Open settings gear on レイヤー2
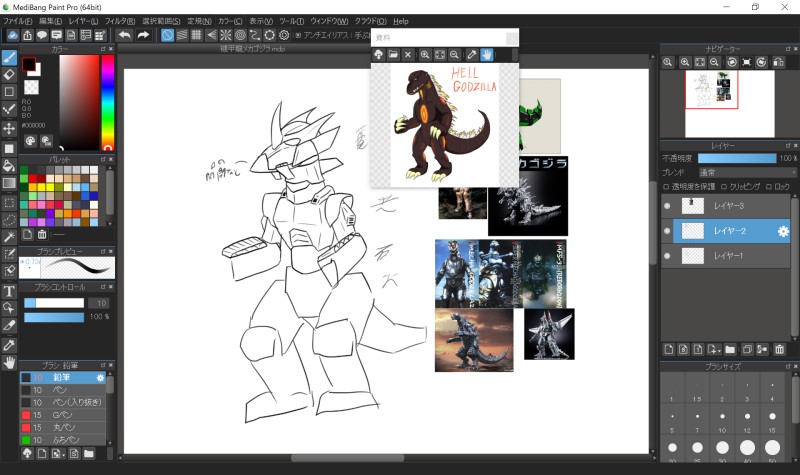 coord(783,231)
